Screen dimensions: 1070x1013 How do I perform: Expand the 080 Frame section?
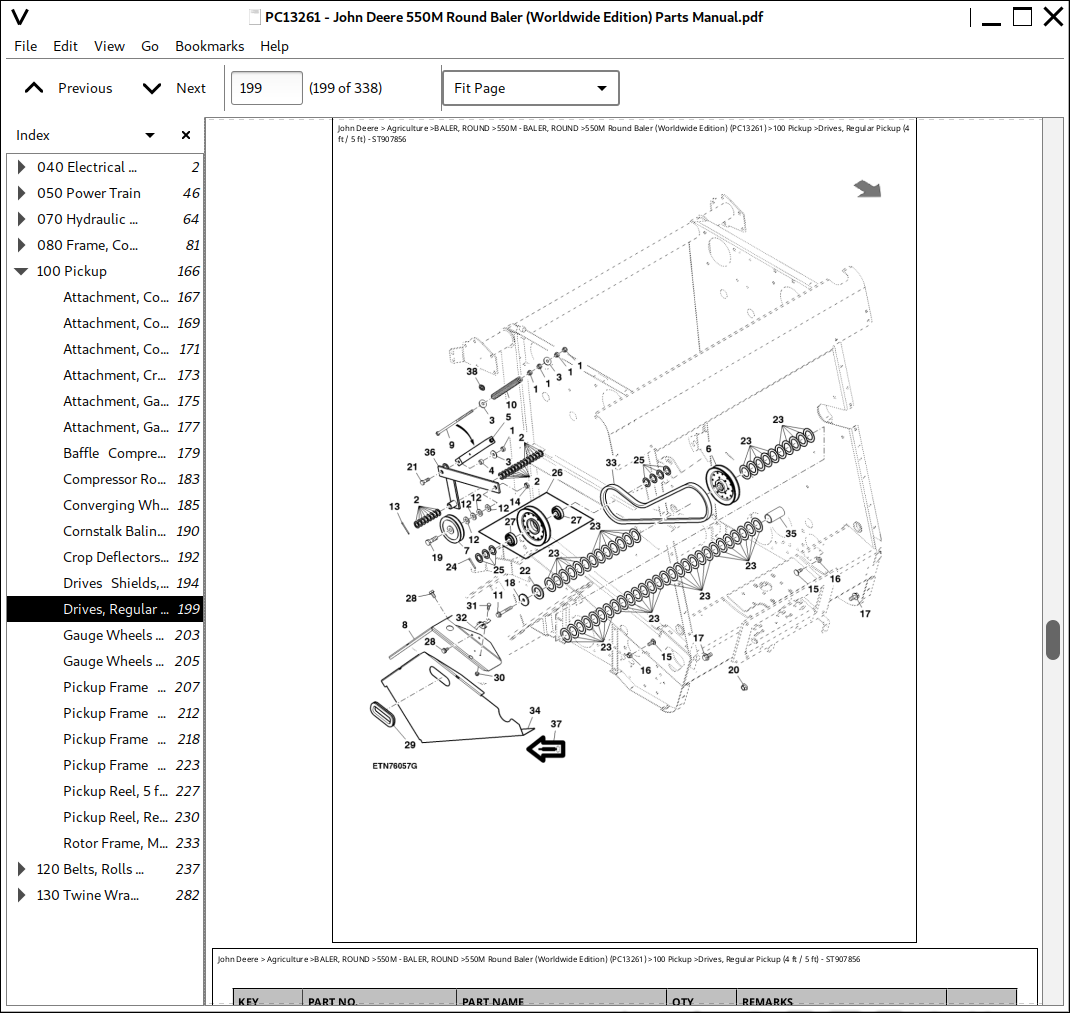pyautogui.click(x=21, y=245)
